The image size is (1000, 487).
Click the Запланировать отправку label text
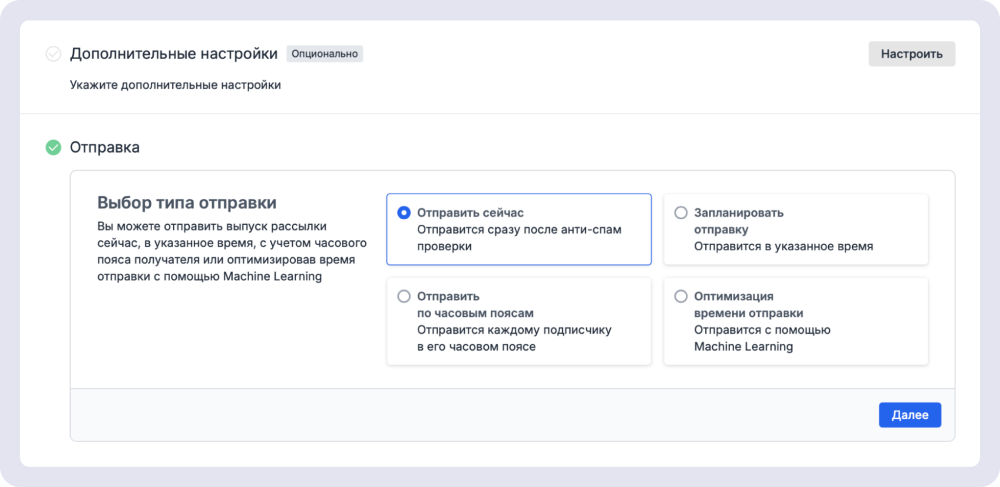click(738, 221)
